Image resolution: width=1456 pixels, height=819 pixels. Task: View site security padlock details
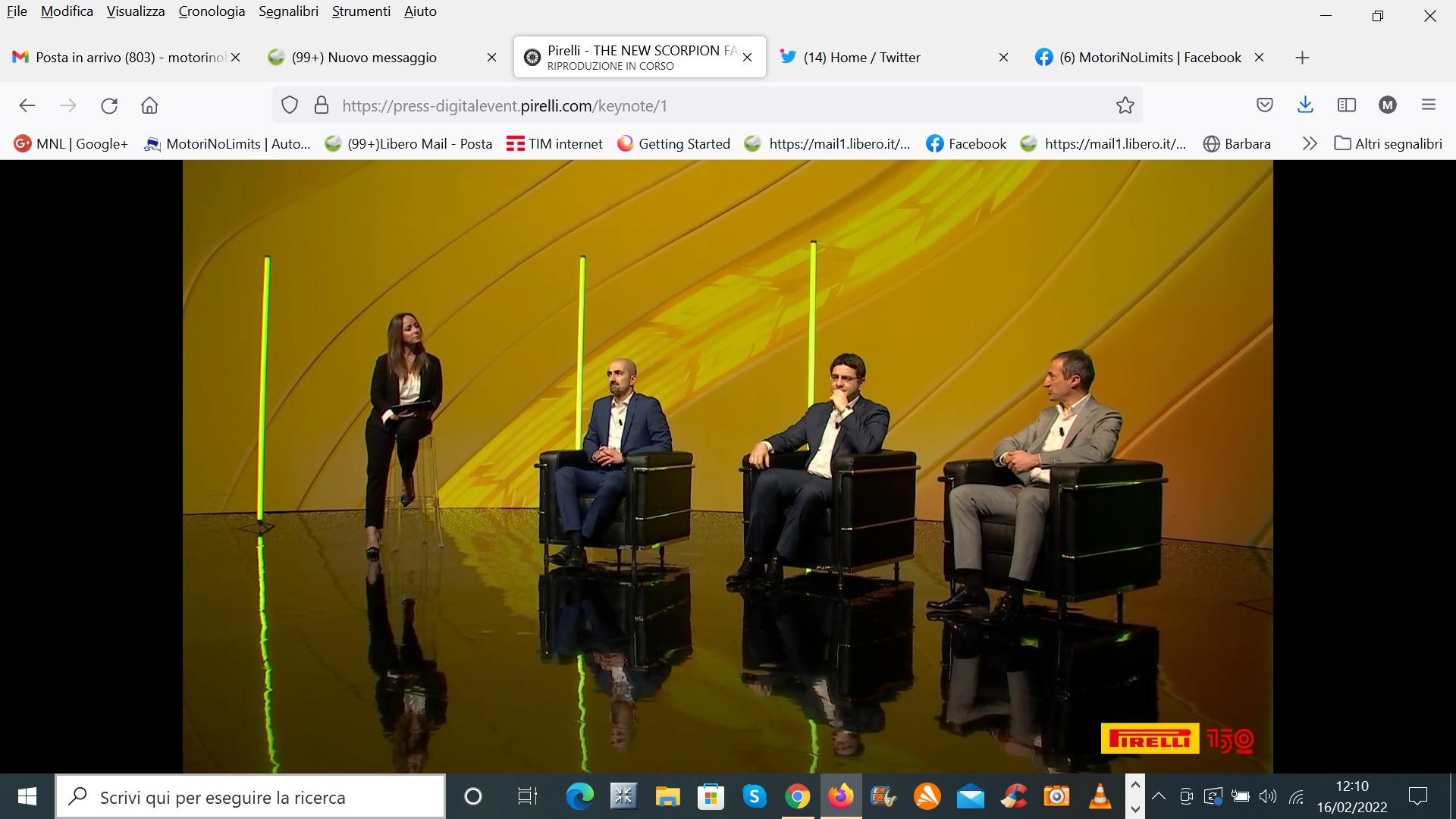(322, 105)
